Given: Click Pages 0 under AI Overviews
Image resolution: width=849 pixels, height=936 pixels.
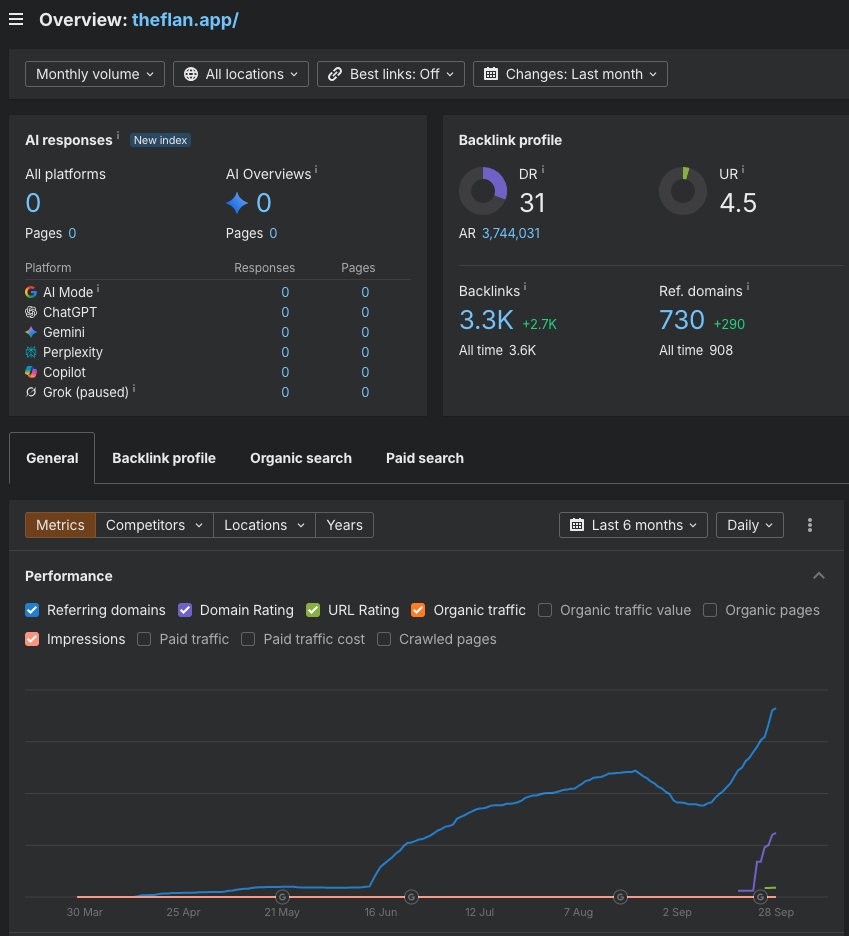Looking at the screenshot, I should [x=273, y=233].
